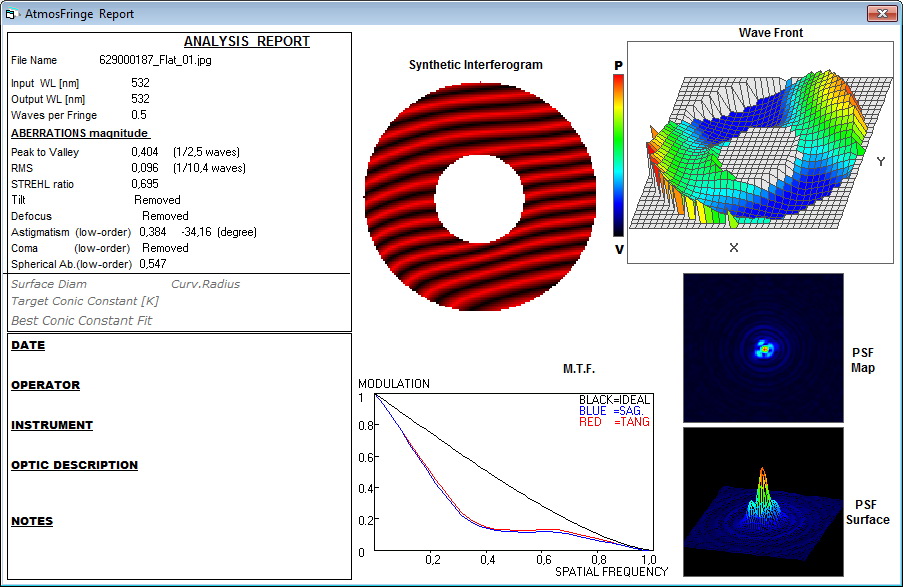Click file name 629000187_Flat_01.jpg

[155, 60]
